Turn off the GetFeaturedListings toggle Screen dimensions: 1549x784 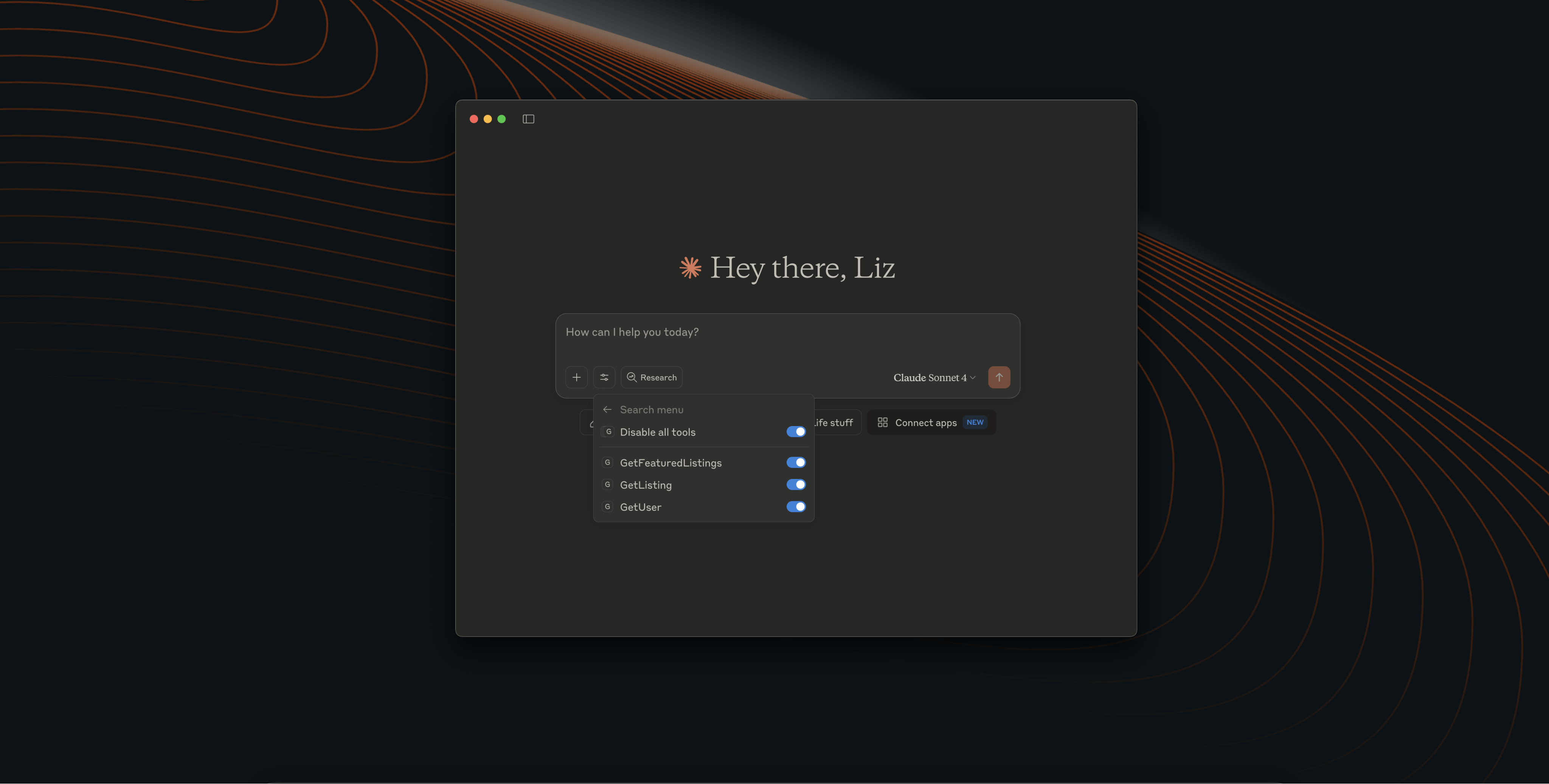796,462
